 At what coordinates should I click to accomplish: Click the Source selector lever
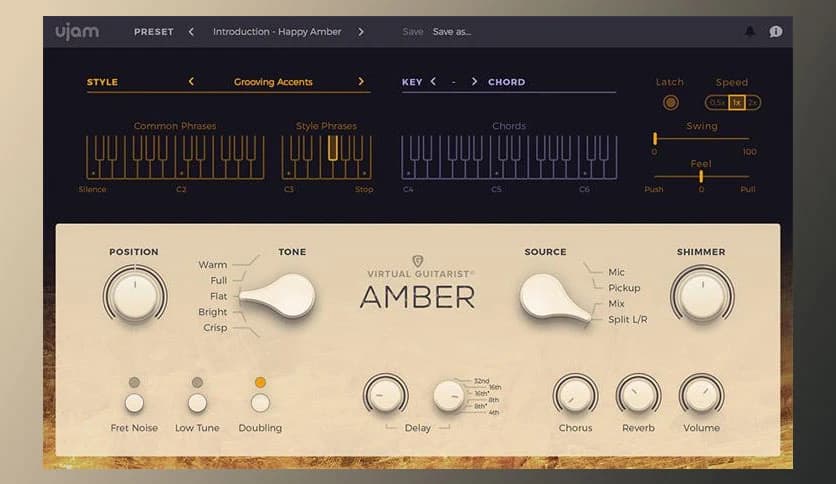(x=554, y=299)
